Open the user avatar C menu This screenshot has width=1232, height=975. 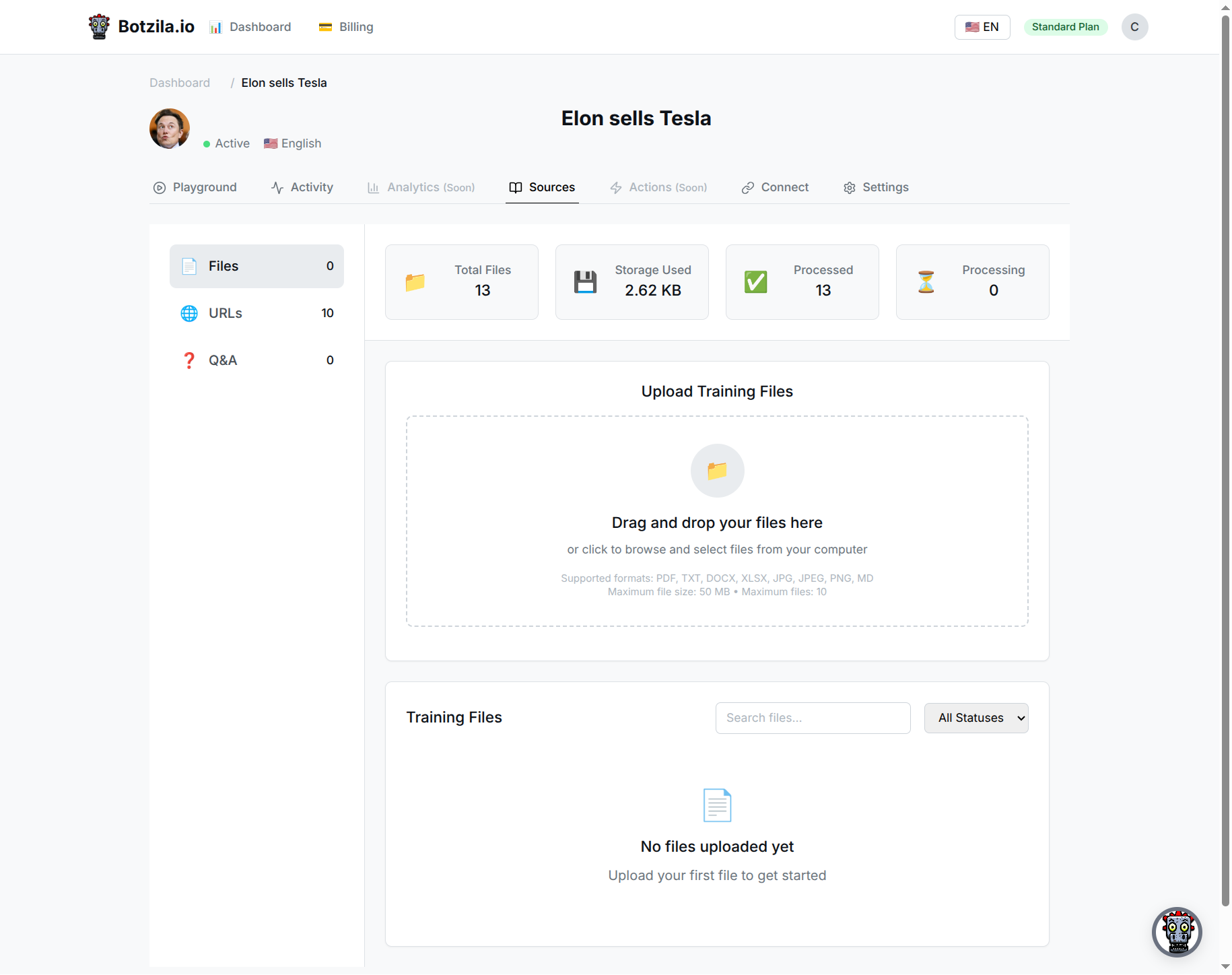click(1134, 27)
